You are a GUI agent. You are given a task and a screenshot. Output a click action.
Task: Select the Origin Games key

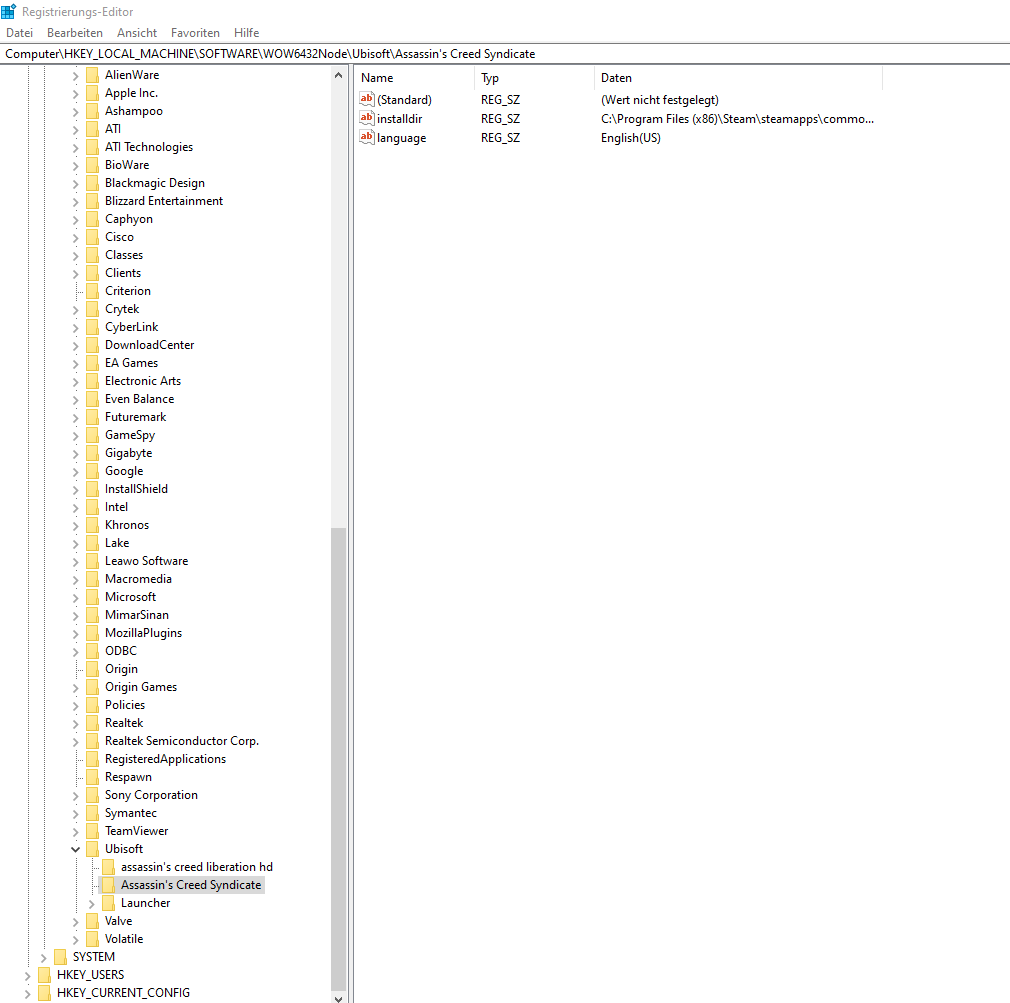coord(140,687)
